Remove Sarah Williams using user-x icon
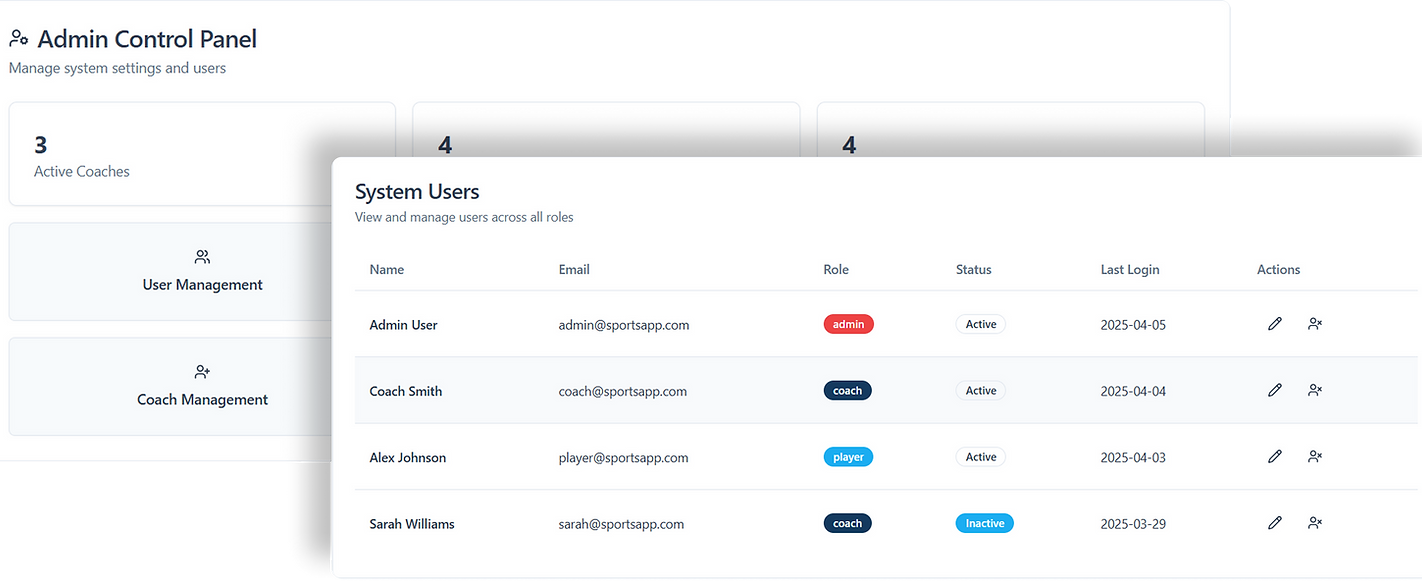This screenshot has width=1422, height=585. click(x=1315, y=523)
